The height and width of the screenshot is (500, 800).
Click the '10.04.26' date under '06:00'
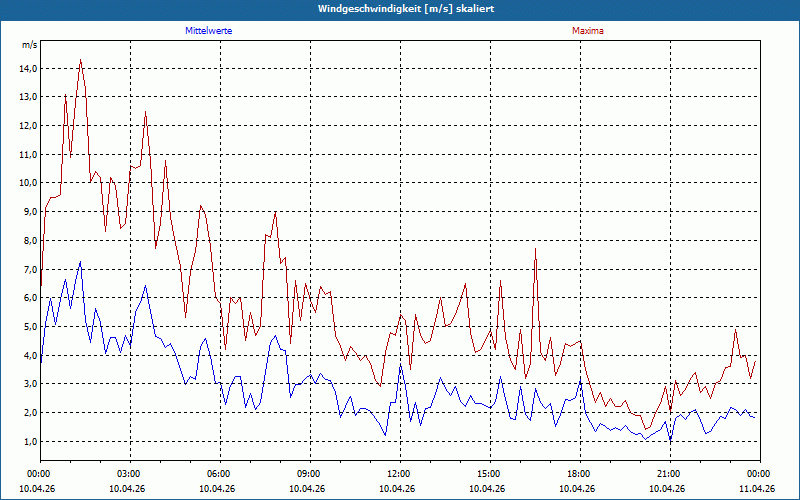pos(217,488)
